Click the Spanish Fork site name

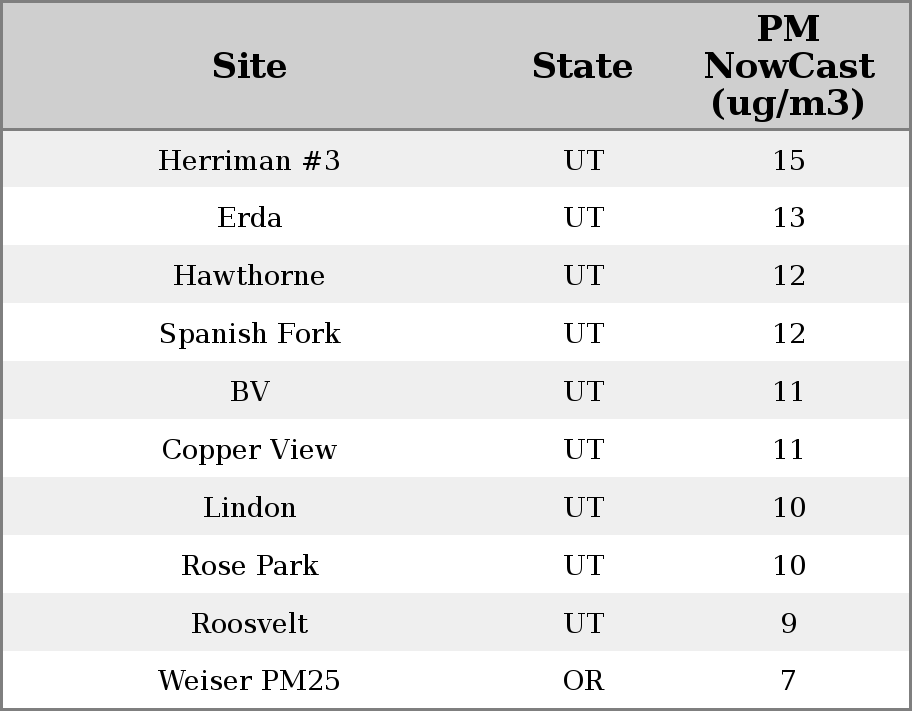pyautogui.click(x=249, y=333)
